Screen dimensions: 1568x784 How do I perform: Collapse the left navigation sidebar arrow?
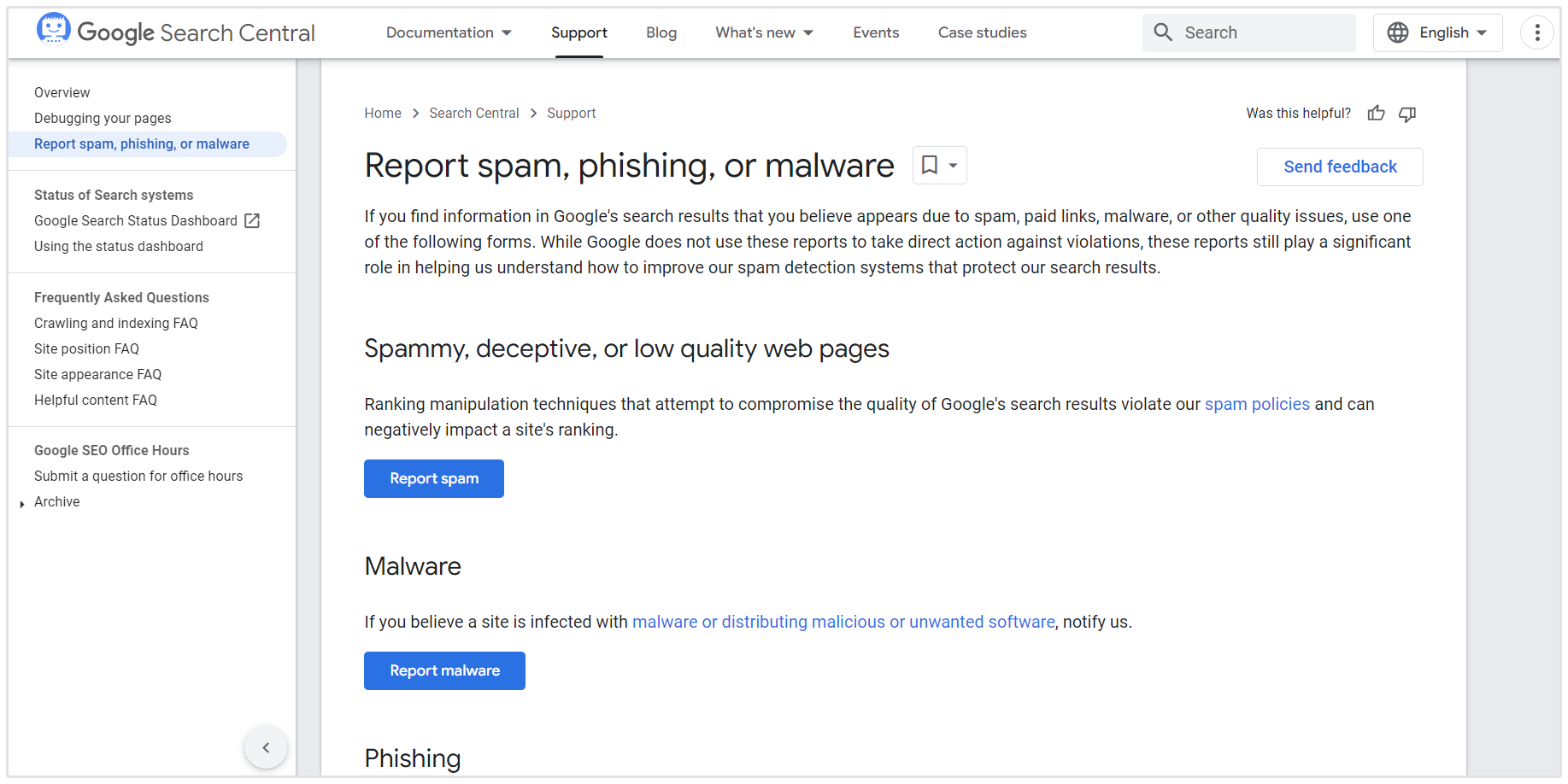(x=266, y=747)
